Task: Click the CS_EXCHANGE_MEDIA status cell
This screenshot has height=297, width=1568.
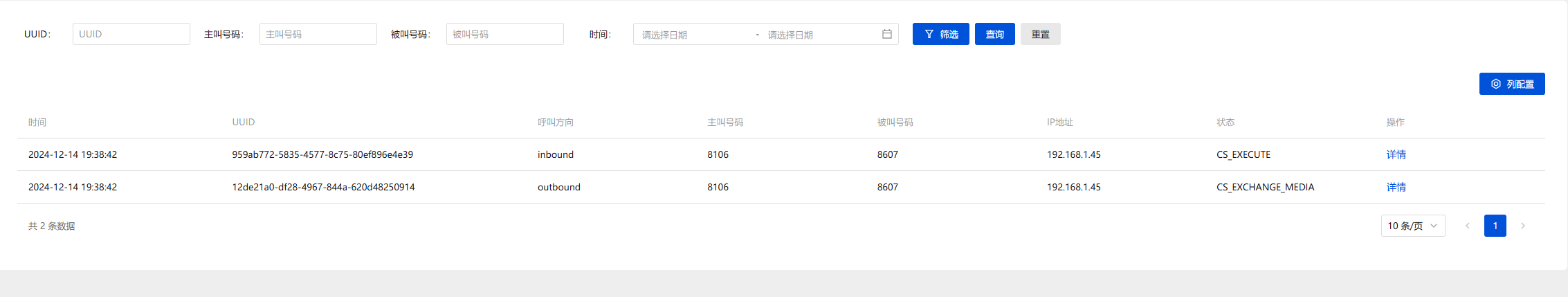Action: tap(1265, 187)
